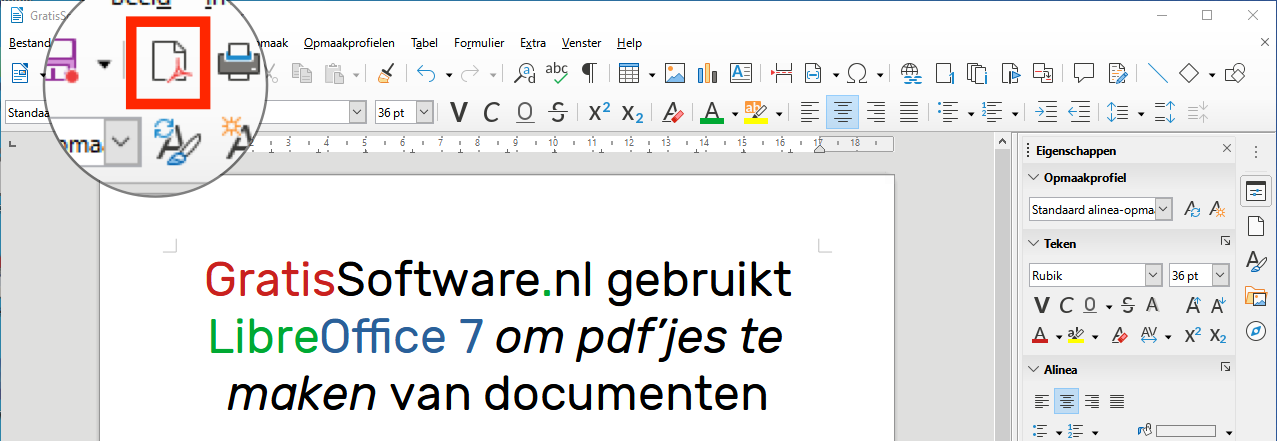The image size is (1277, 441).
Task: Open more options for the Alinea section
Action: tap(1226, 369)
